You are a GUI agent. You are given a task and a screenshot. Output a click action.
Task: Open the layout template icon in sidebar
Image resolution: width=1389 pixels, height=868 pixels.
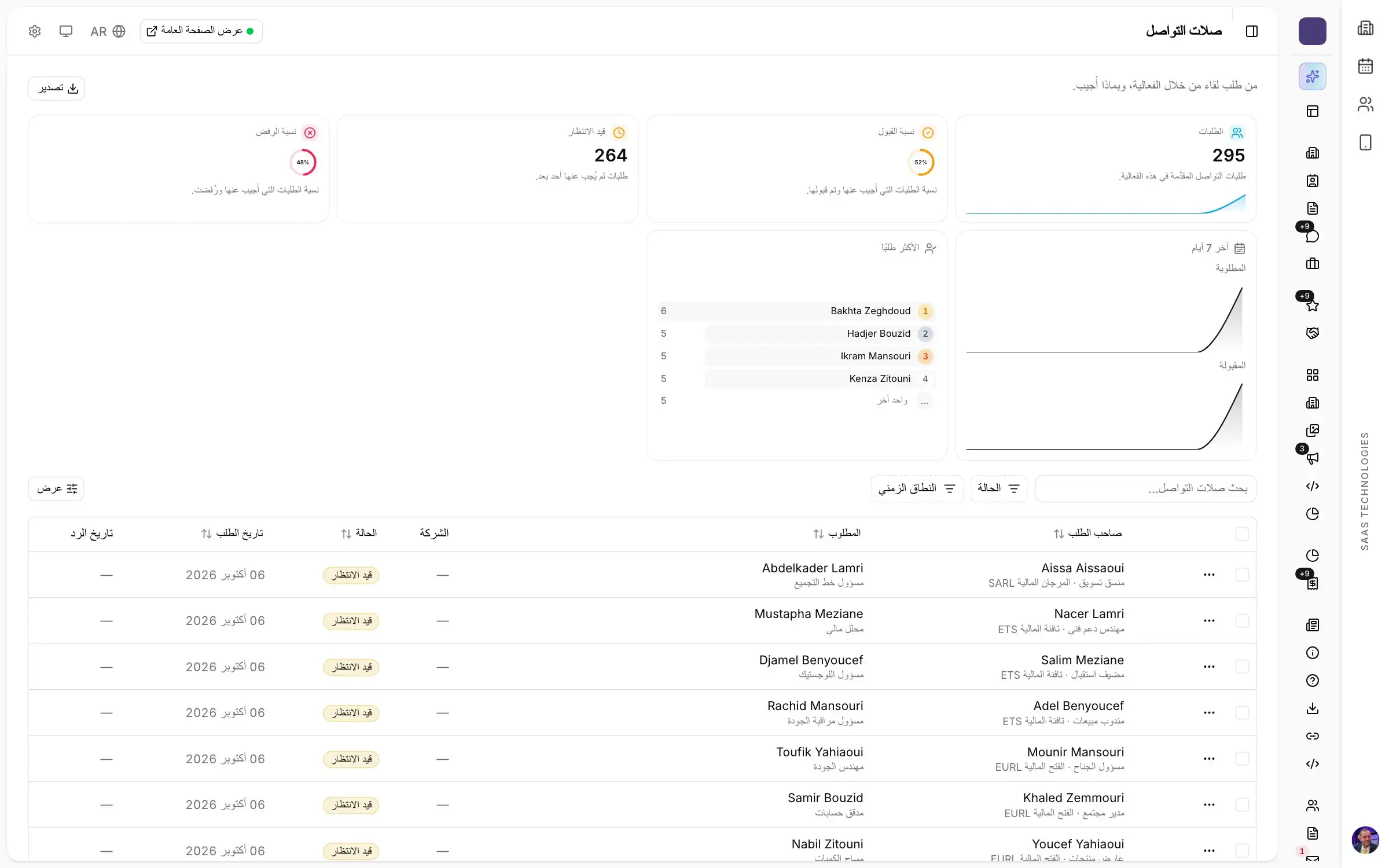point(1312,111)
